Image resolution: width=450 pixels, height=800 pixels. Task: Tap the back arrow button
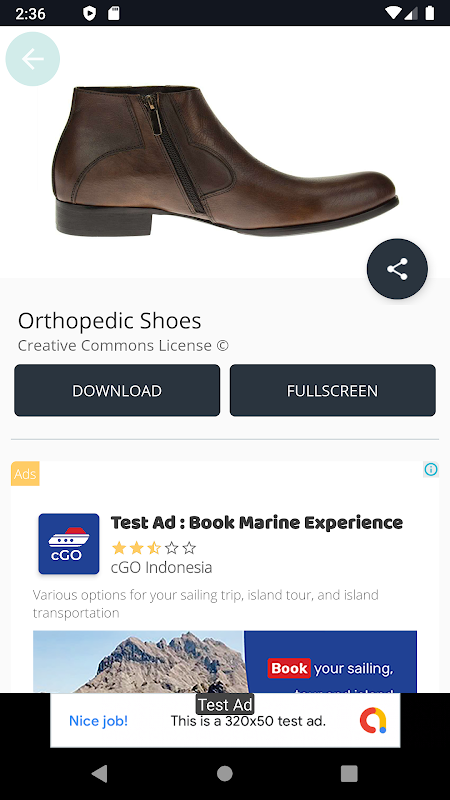tap(33, 59)
